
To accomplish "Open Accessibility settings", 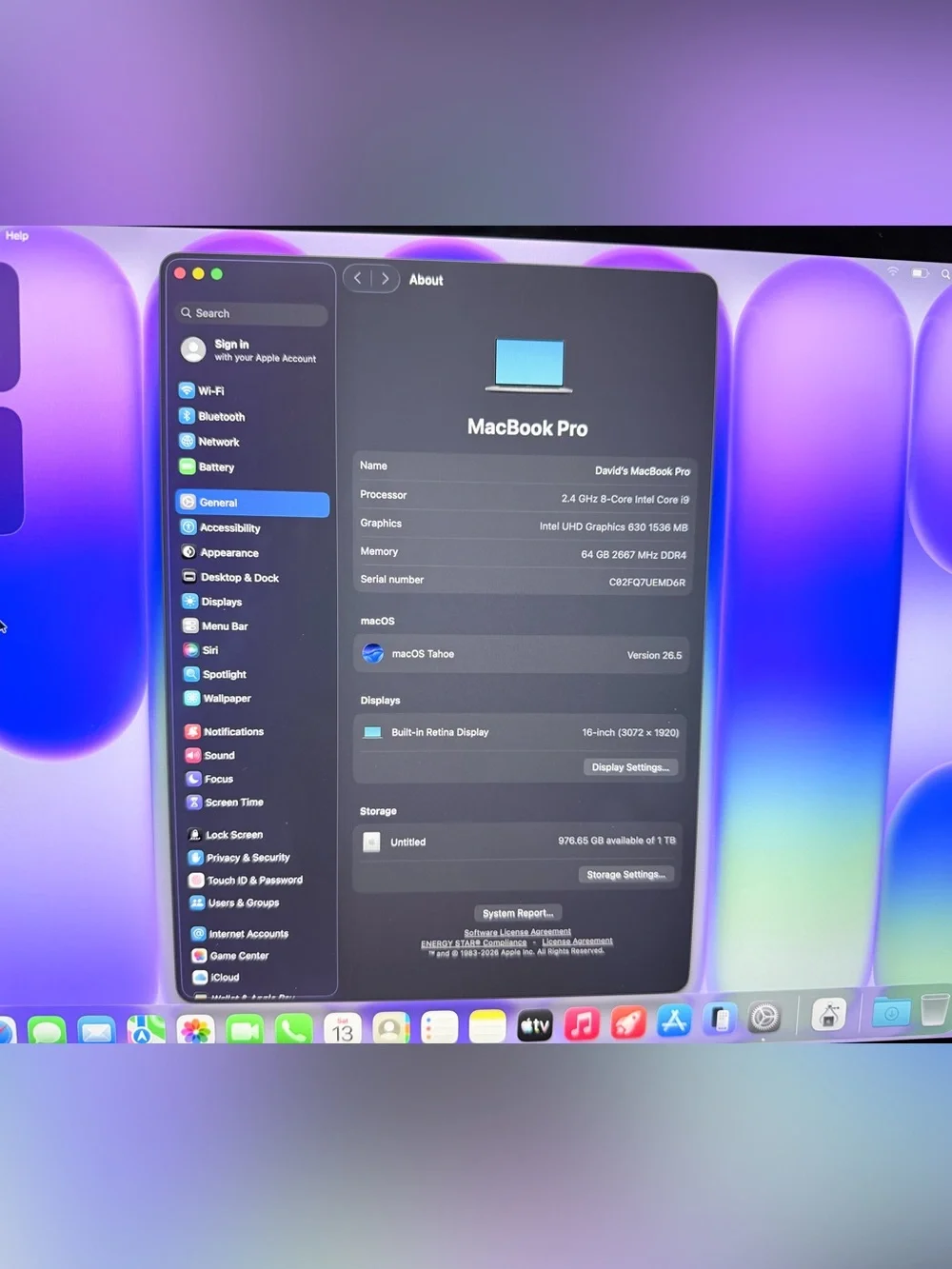I will pyautogui.click(x=221, y=527).
